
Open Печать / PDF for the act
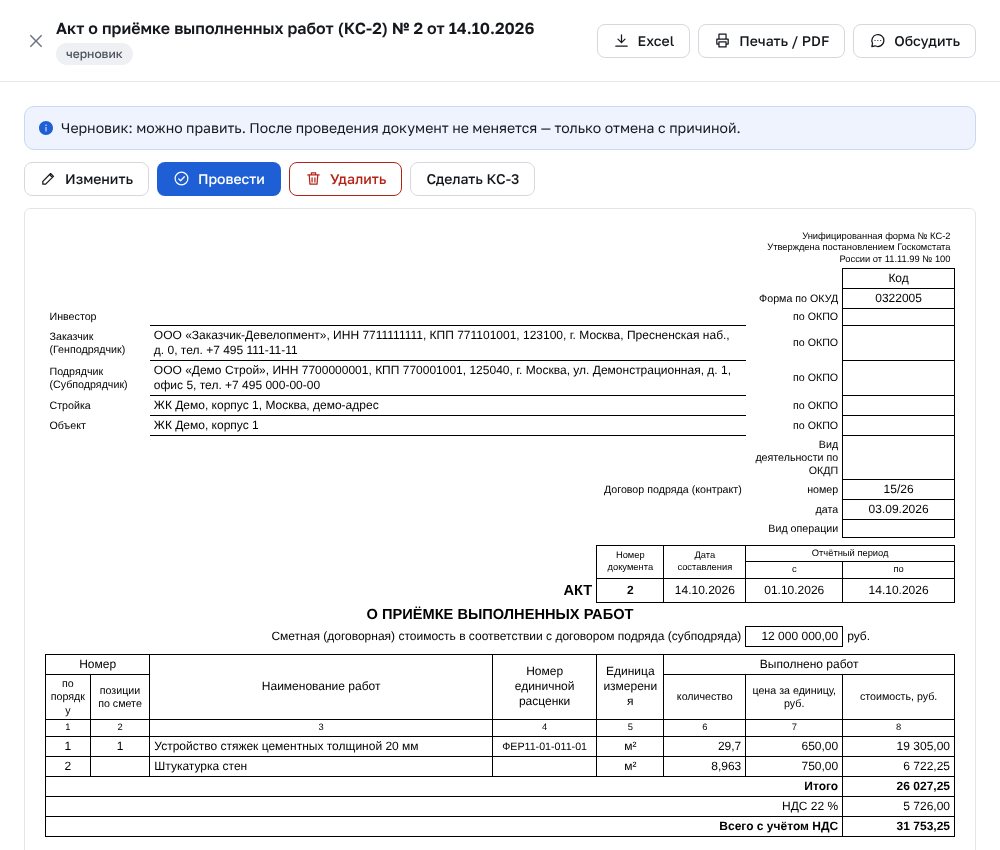coord(771,41)
